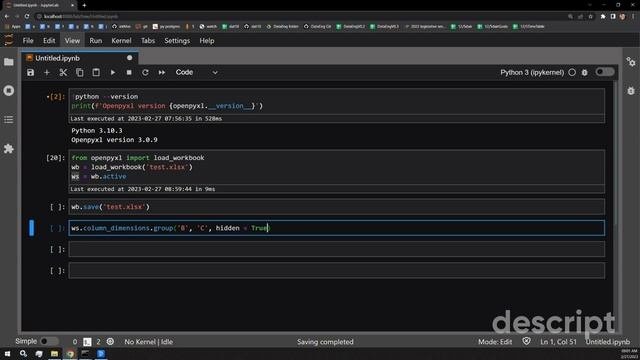
Task: Focus the wb.save('test.xlsx') cell
Action: point(337,207)
